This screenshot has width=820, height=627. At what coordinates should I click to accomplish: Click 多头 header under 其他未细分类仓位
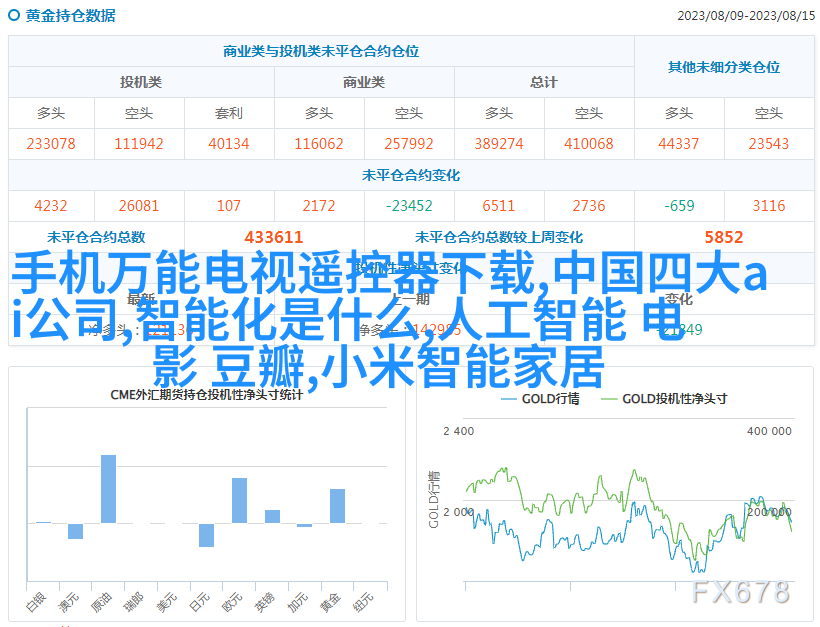(679, 113)
